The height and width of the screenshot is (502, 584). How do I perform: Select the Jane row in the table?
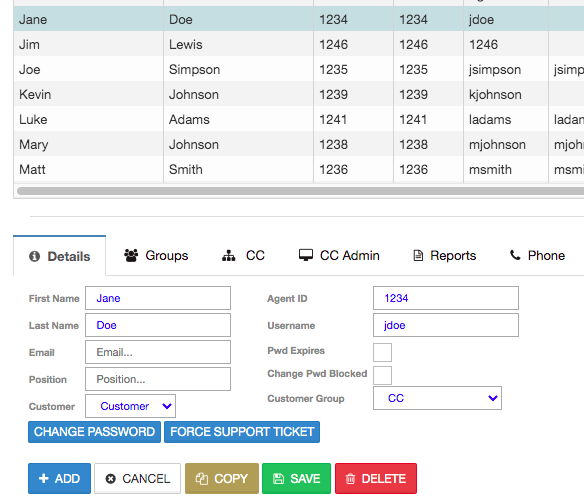[299, 19]
